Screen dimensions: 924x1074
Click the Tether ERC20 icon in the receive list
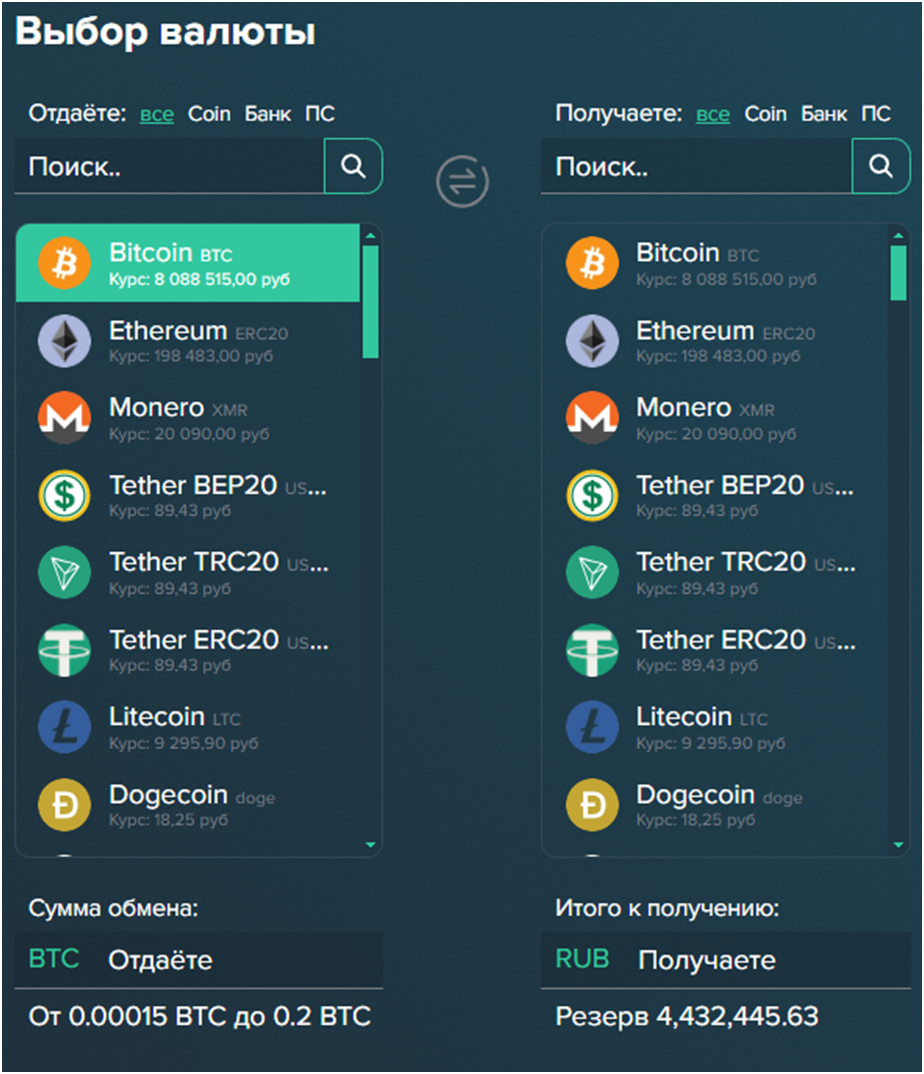point(592,650)
